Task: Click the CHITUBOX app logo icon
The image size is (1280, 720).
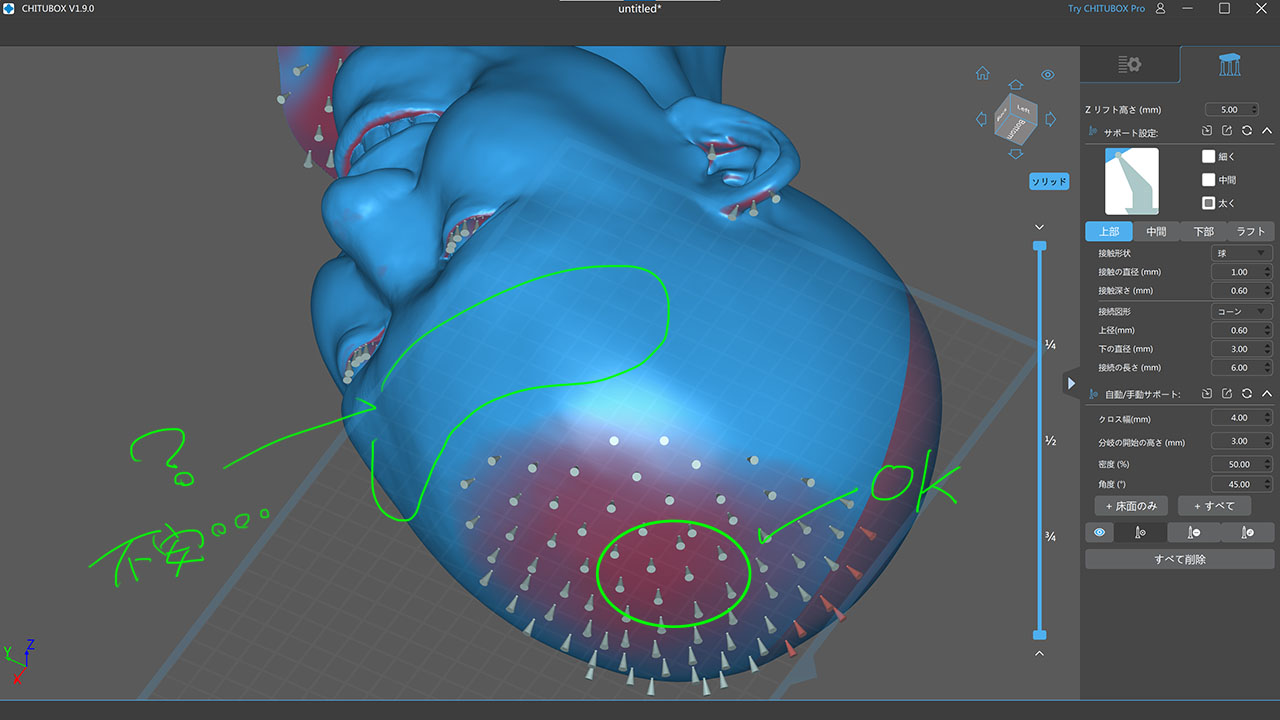Action: pyautogui.click(x=9, y=9)
